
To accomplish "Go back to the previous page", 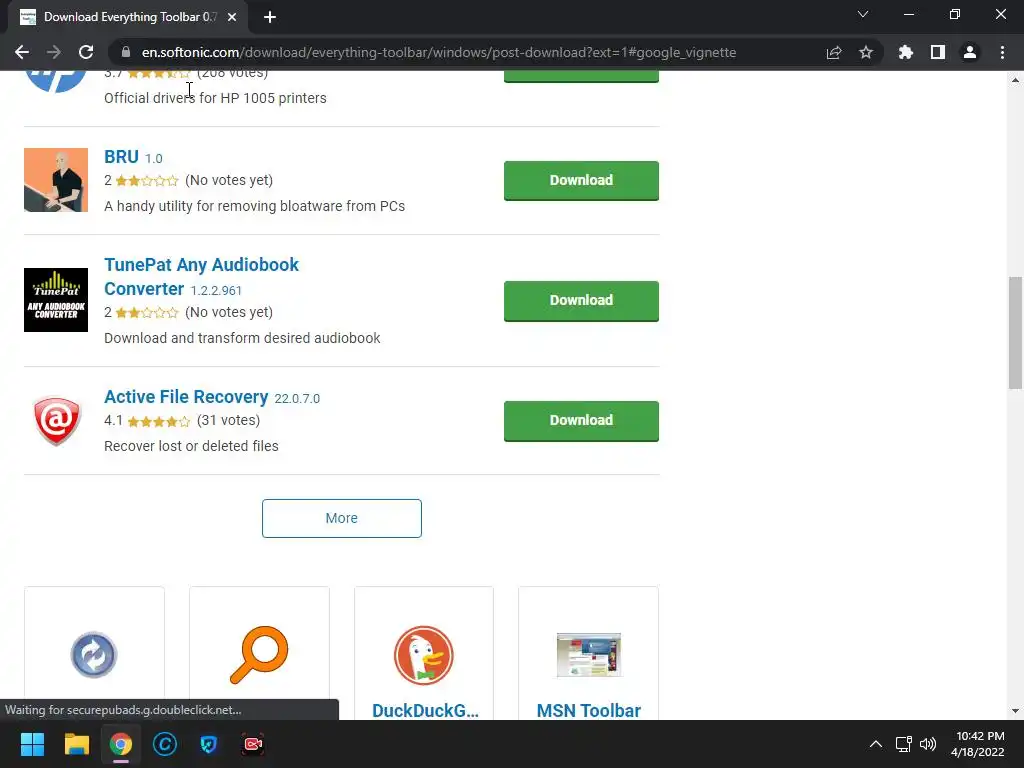I will coord(22,52).
